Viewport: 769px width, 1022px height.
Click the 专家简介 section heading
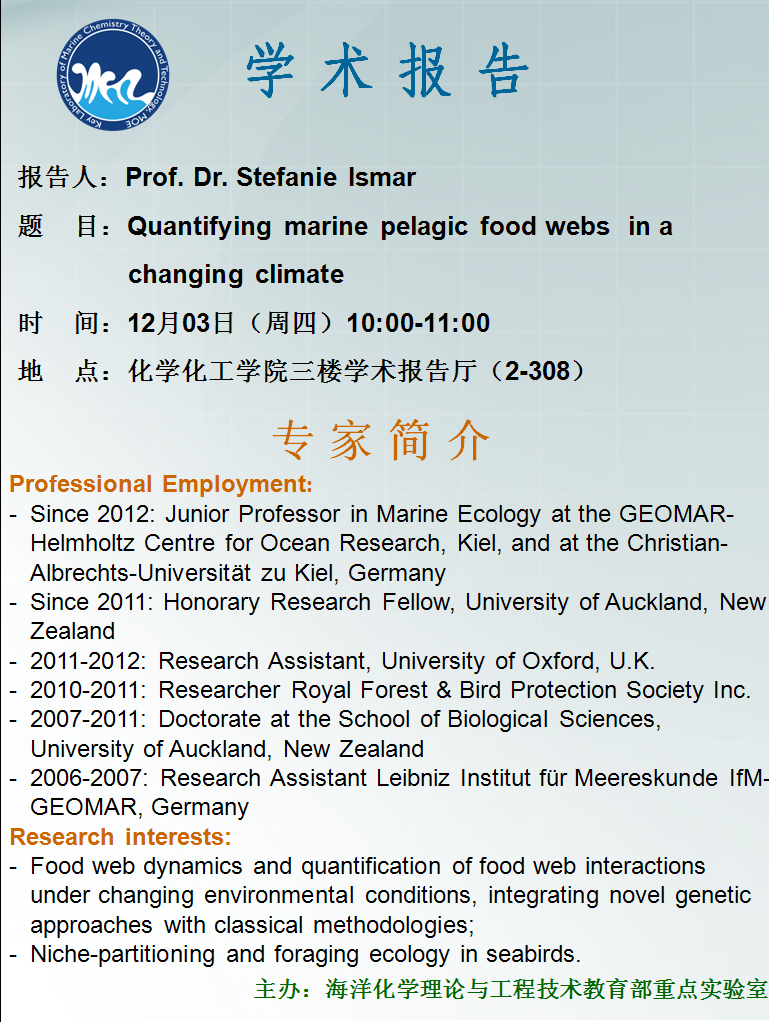381,440
